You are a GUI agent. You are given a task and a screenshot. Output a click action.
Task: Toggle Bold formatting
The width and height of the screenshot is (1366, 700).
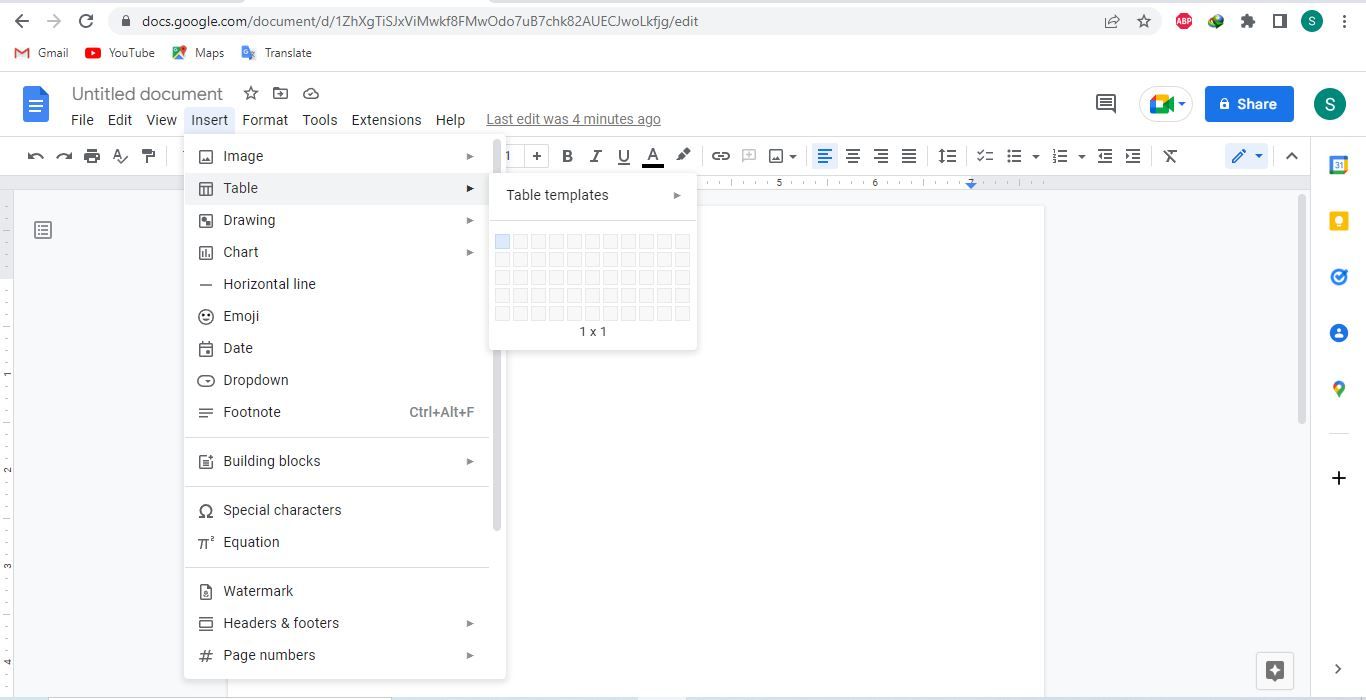(567, 156)
